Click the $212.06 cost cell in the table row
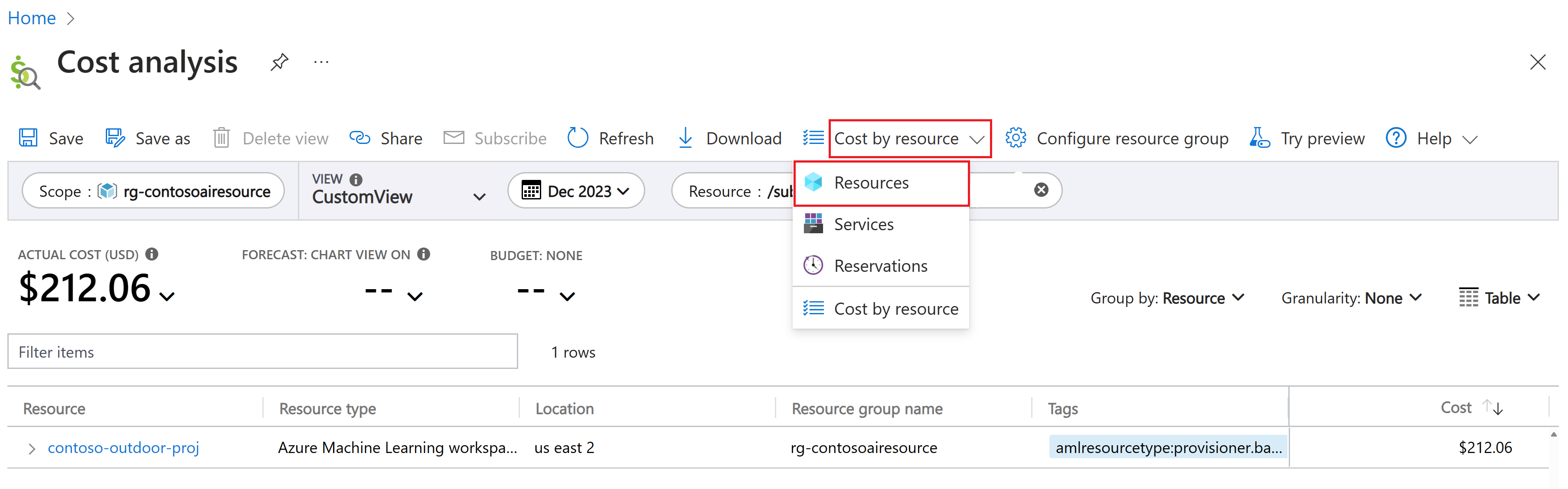This screenshot has width=1568, height=489. coord(1485,448)
